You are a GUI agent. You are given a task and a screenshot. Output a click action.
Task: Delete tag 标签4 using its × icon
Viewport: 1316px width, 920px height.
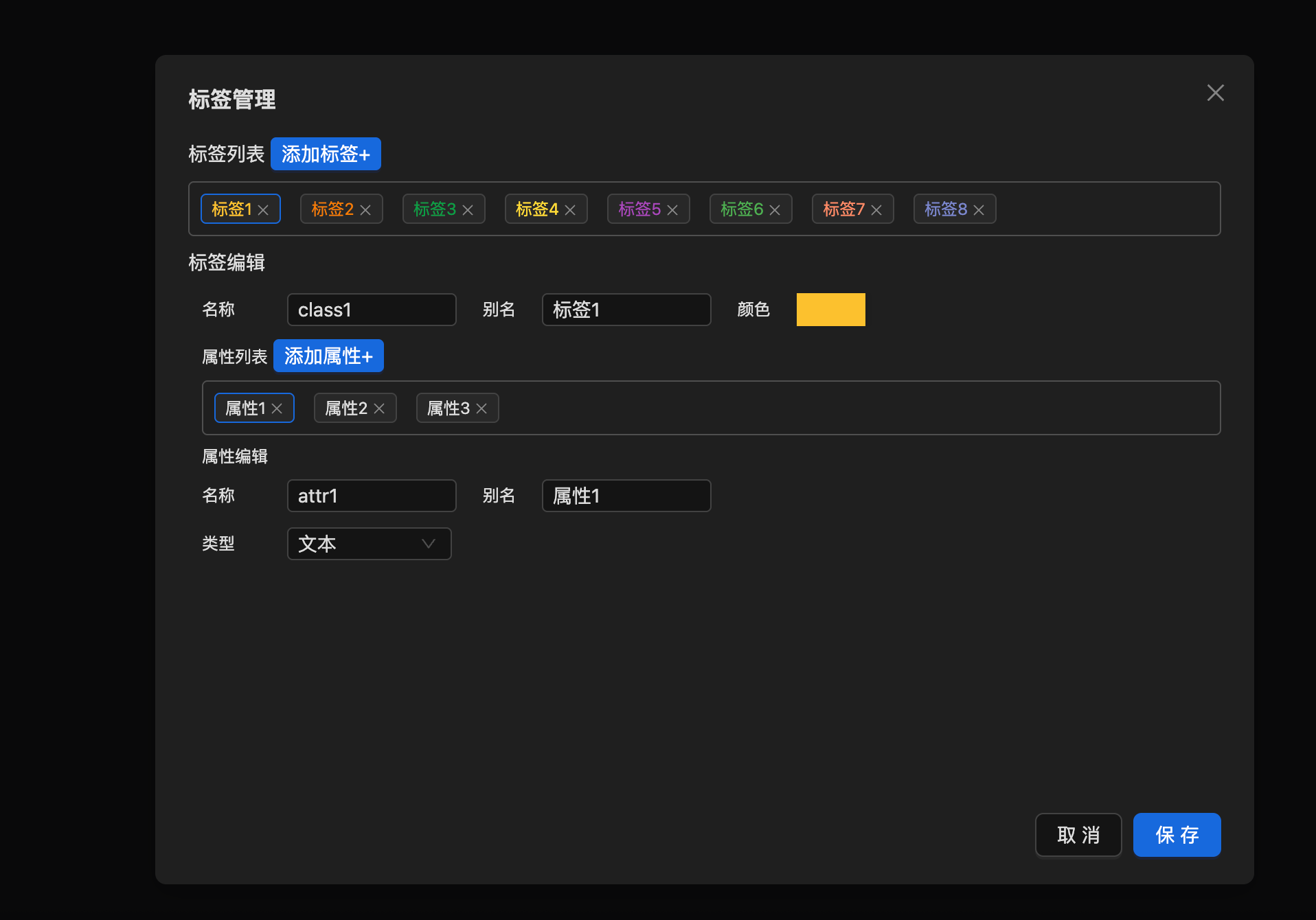click(570, 209)
